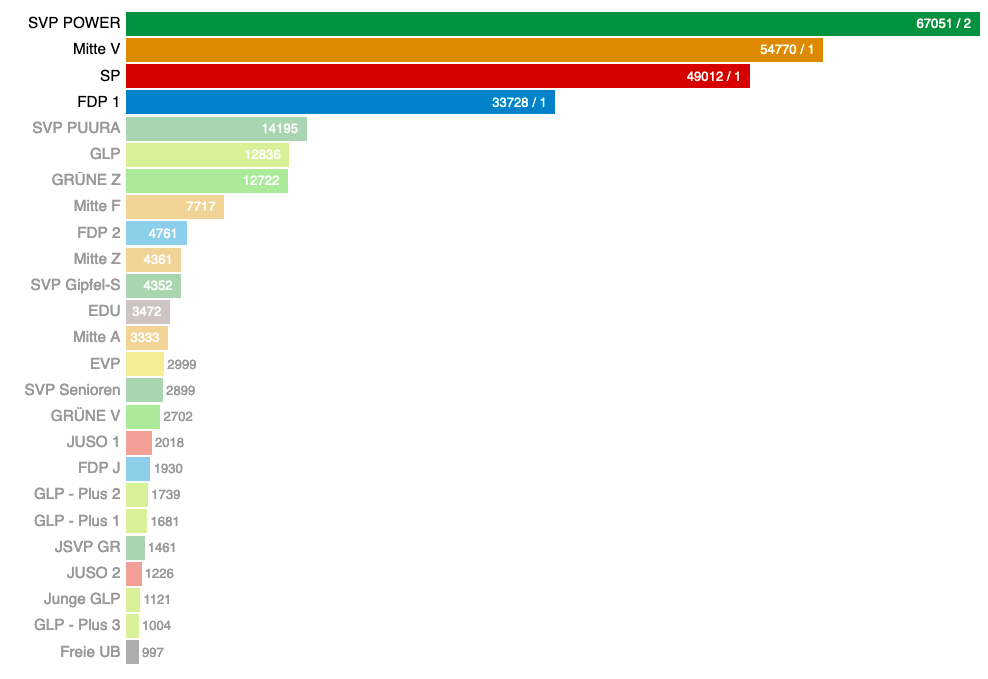
Task: Select the Mitte Z bar showing 4361
Action: (x=153, y=260)
